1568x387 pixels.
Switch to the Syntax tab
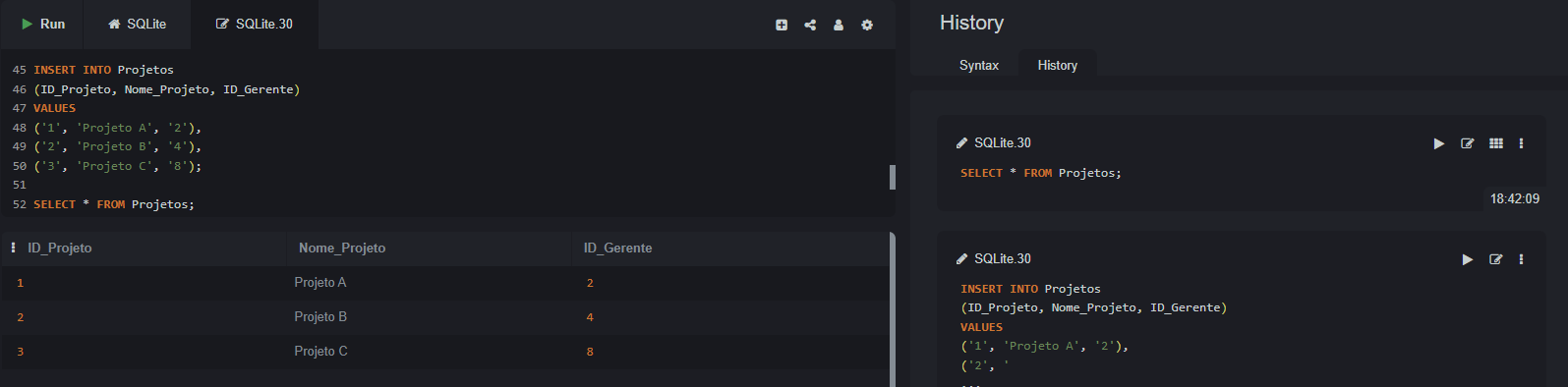[979, 65]
